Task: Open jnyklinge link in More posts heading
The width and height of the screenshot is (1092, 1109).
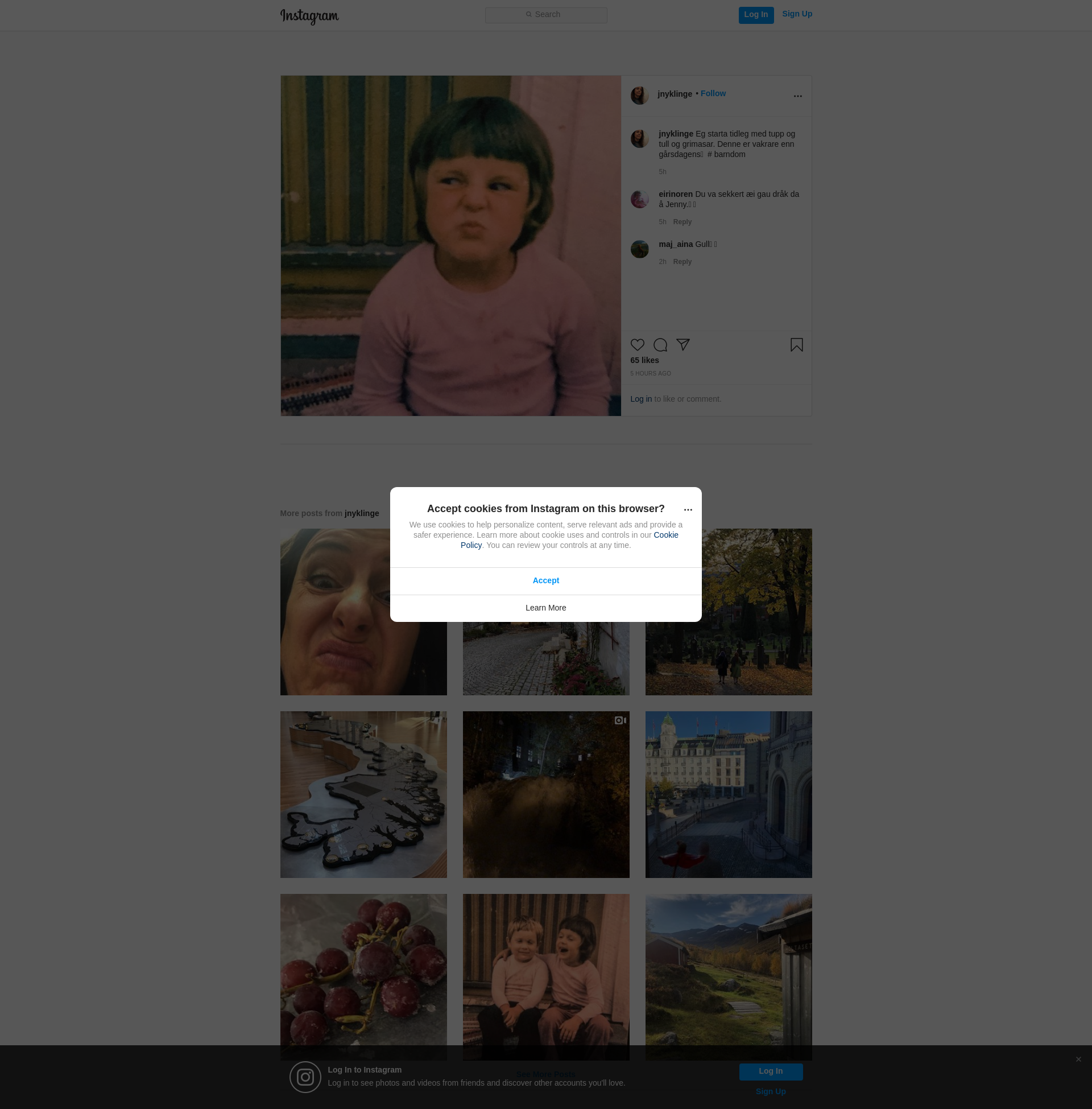Action: point(361,513)
